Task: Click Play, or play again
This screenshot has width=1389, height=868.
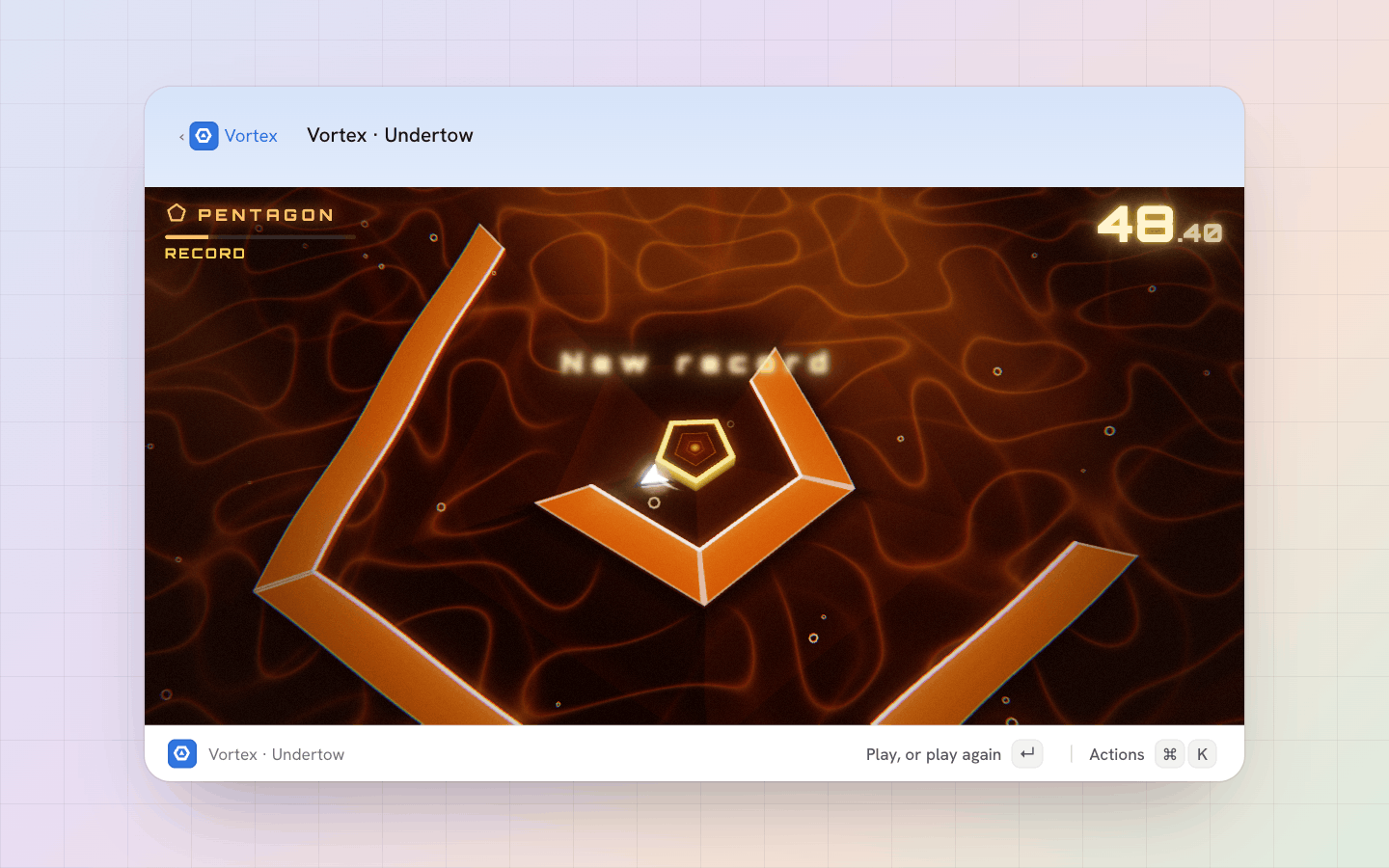Action: [x=933, y=754]
